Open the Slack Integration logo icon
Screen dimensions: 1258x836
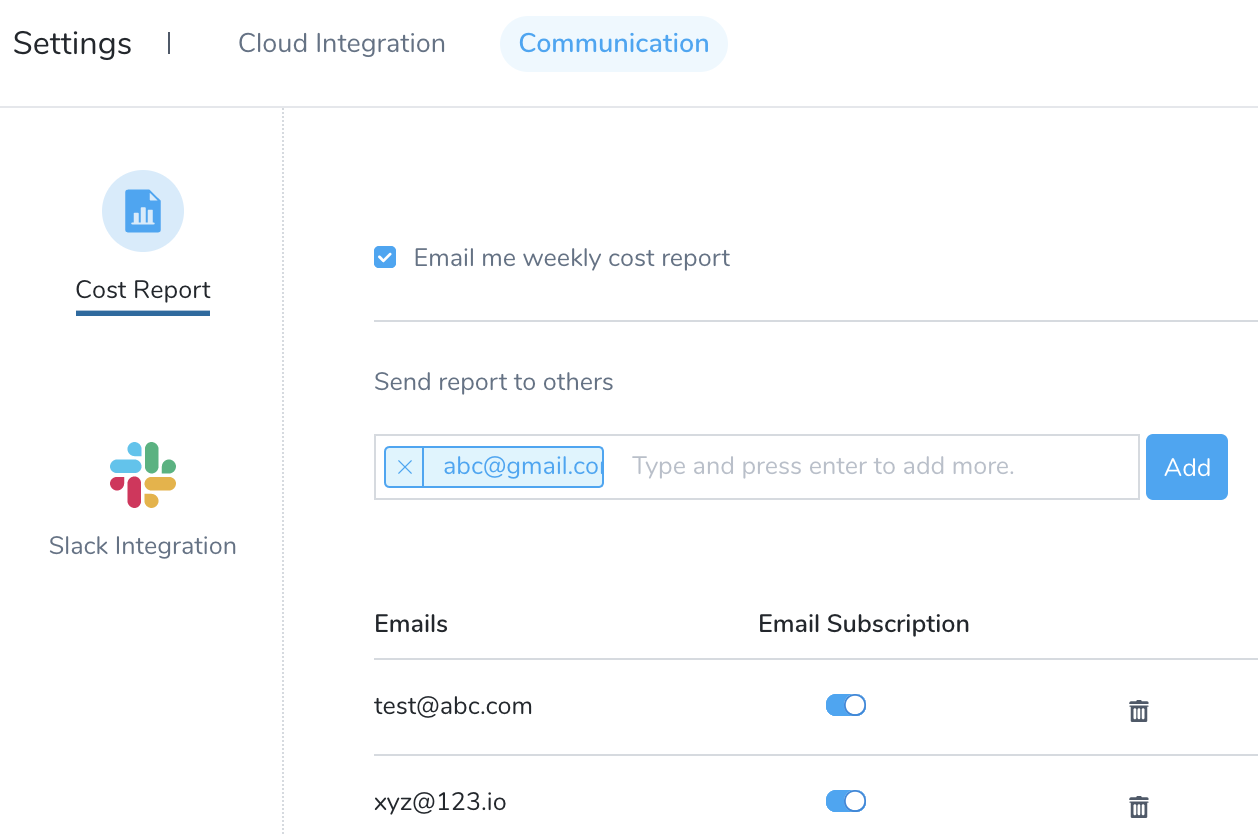[143, 475]
